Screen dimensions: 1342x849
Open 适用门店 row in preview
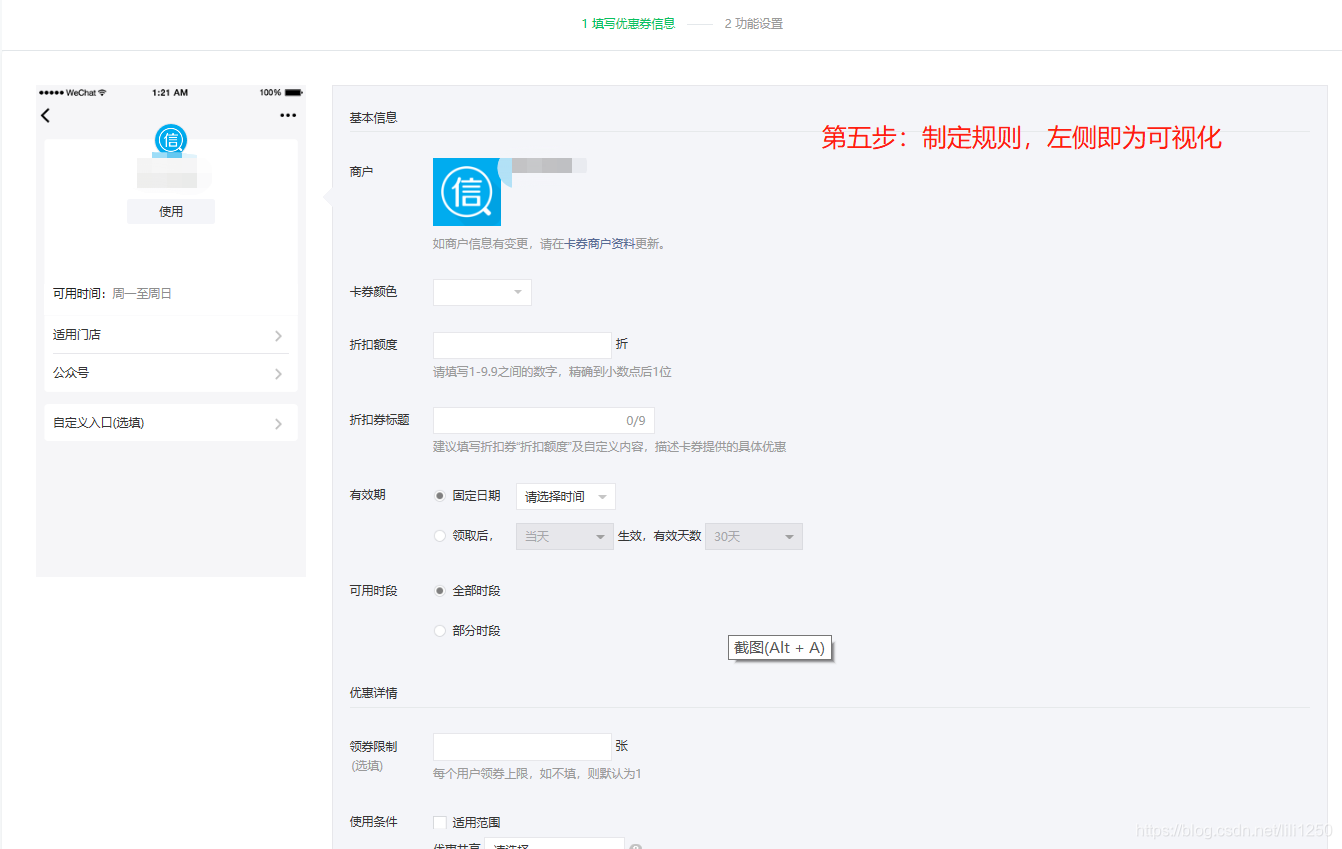pyautogui.click(x=170, y=335)
